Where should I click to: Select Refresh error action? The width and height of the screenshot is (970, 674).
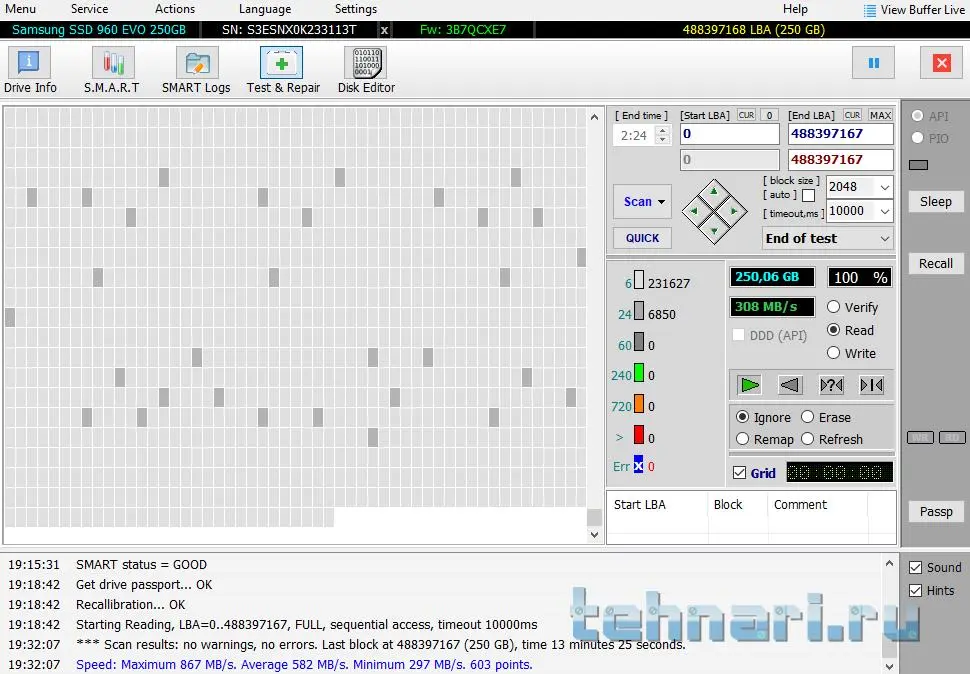click(x=831, y=439)
